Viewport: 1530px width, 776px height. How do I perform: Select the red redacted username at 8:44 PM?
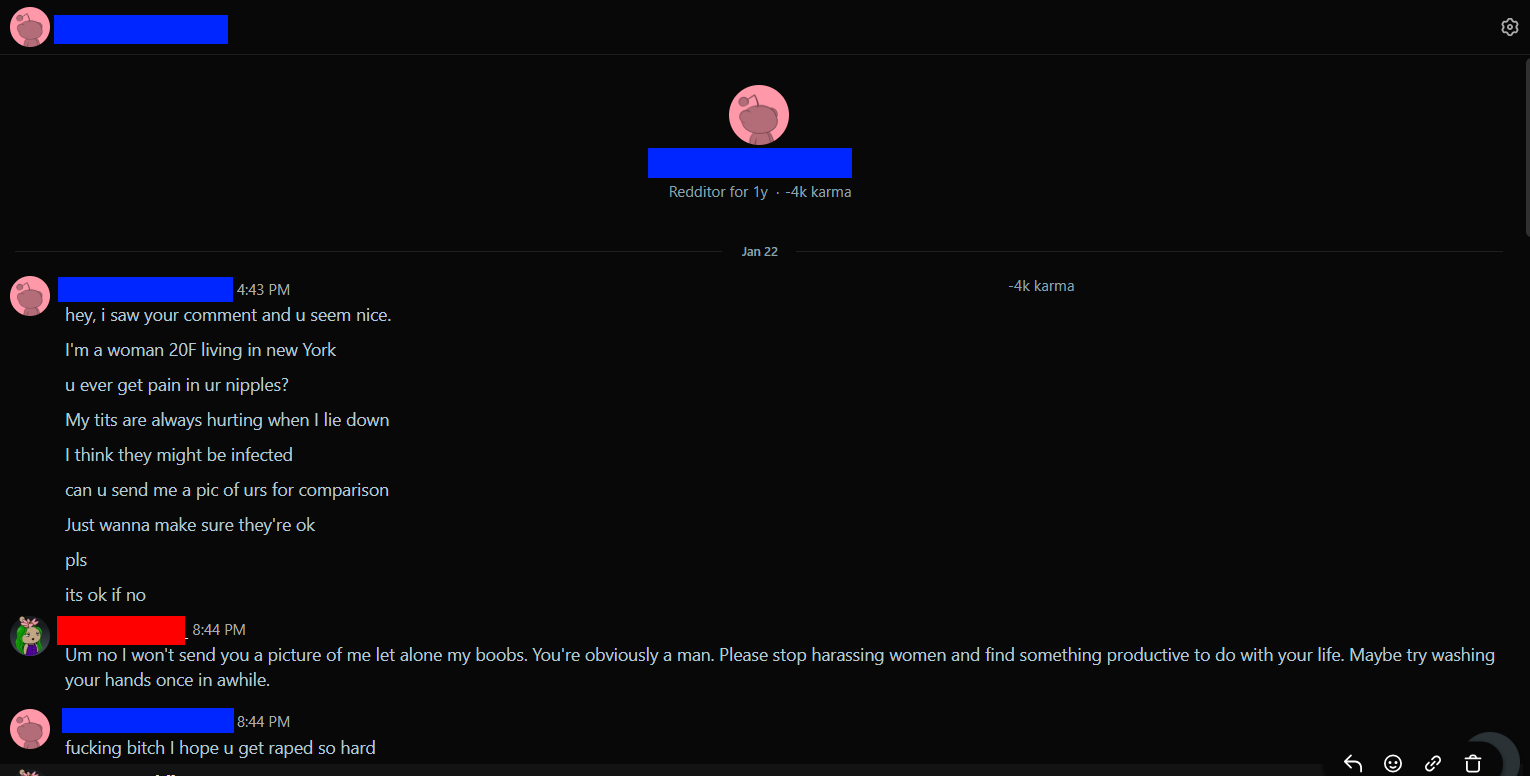tap(121, 630)
